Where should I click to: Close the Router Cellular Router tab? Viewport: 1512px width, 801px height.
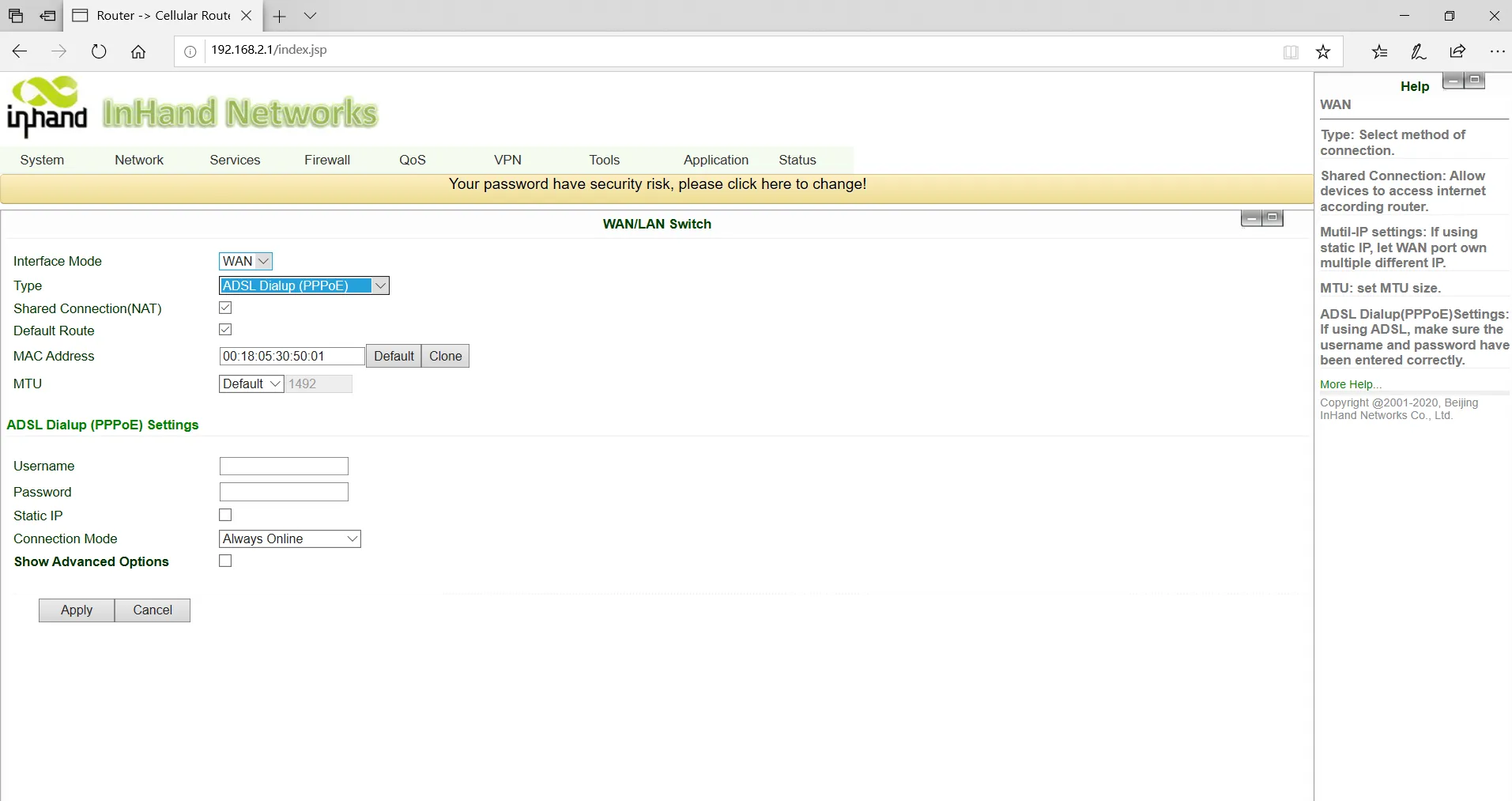point(246,16)
